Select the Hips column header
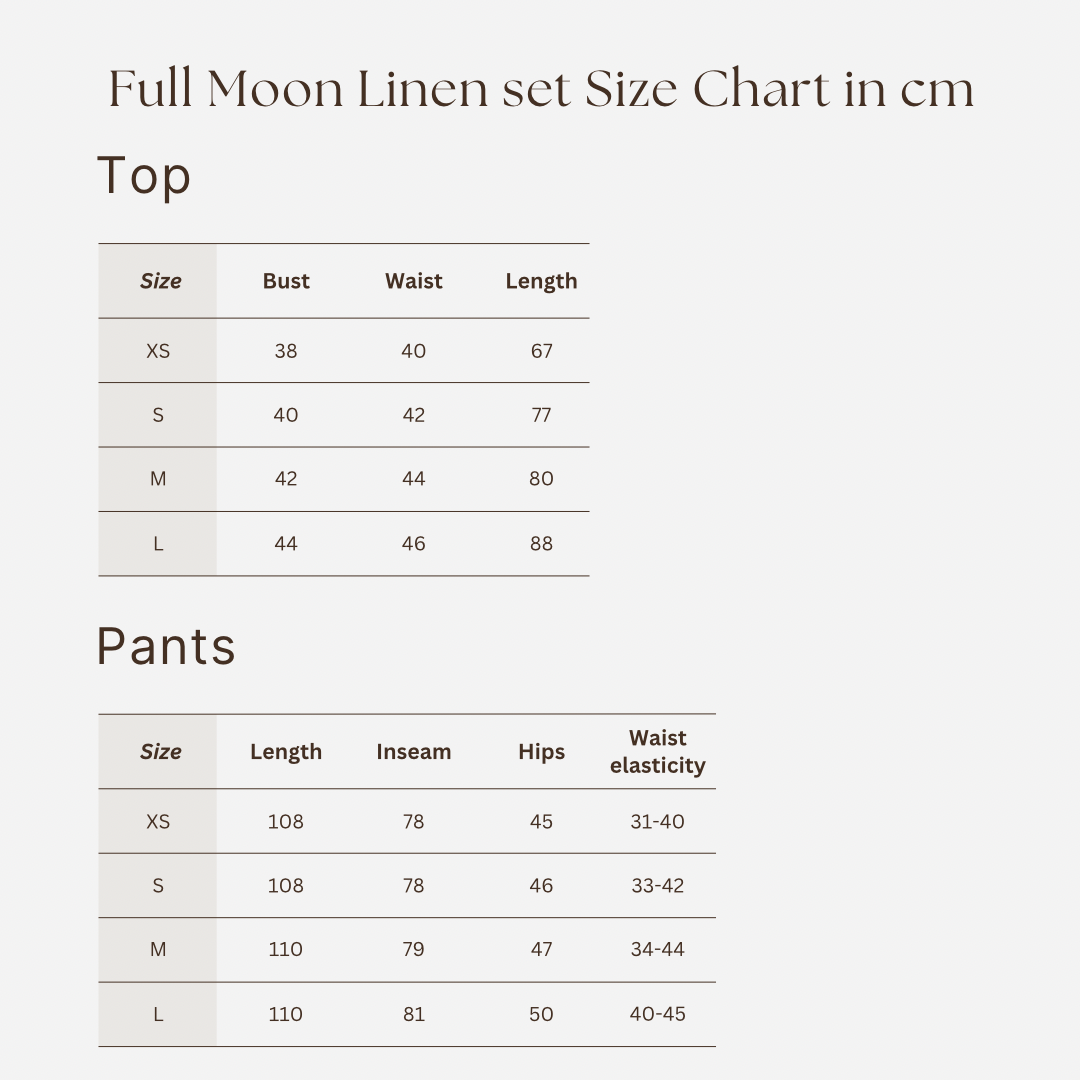Viewport: 1080px width, 1080px height. 541,752
